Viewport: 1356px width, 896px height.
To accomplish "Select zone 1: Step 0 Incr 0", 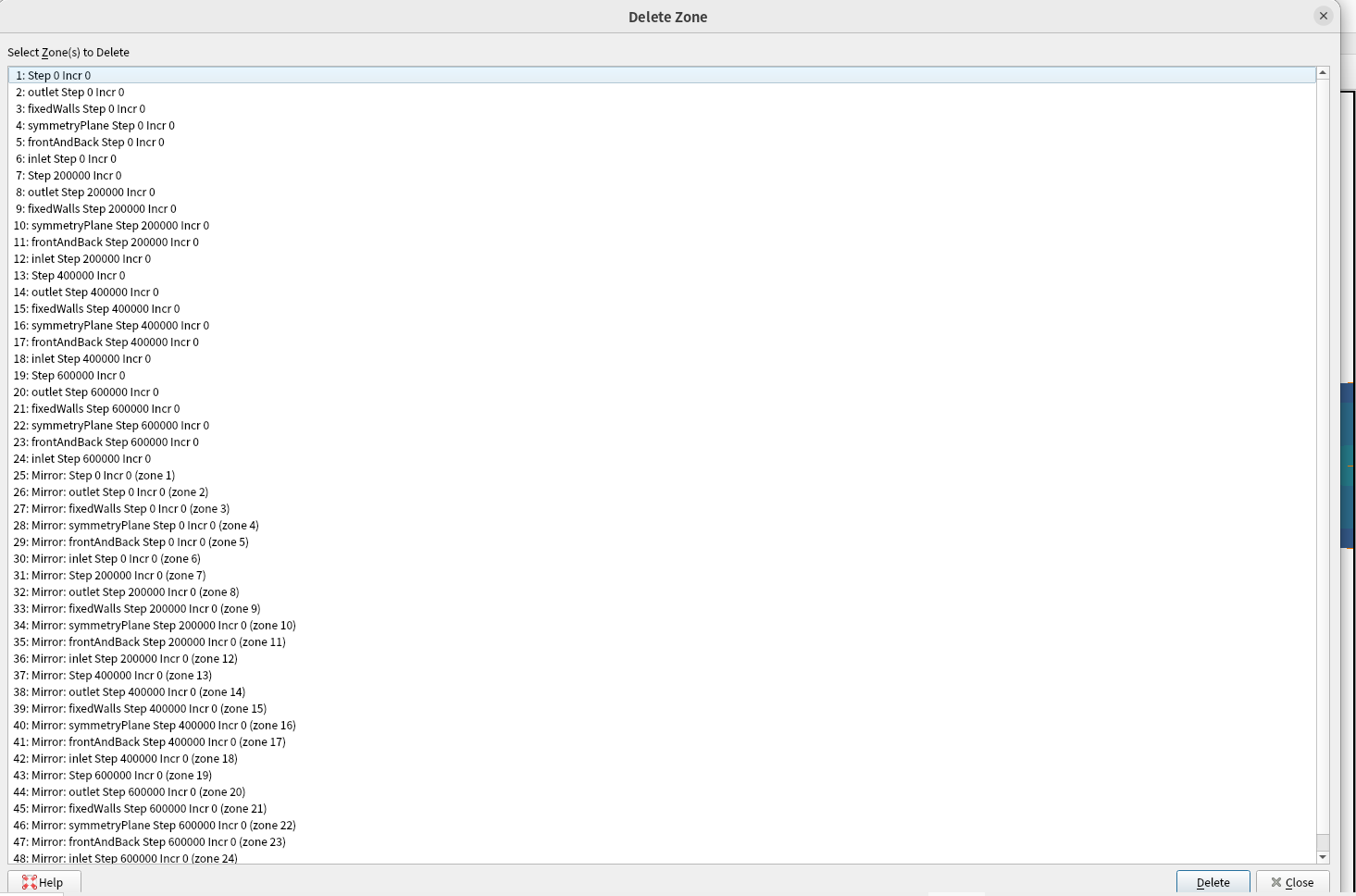I will click(x=54, y=76).
